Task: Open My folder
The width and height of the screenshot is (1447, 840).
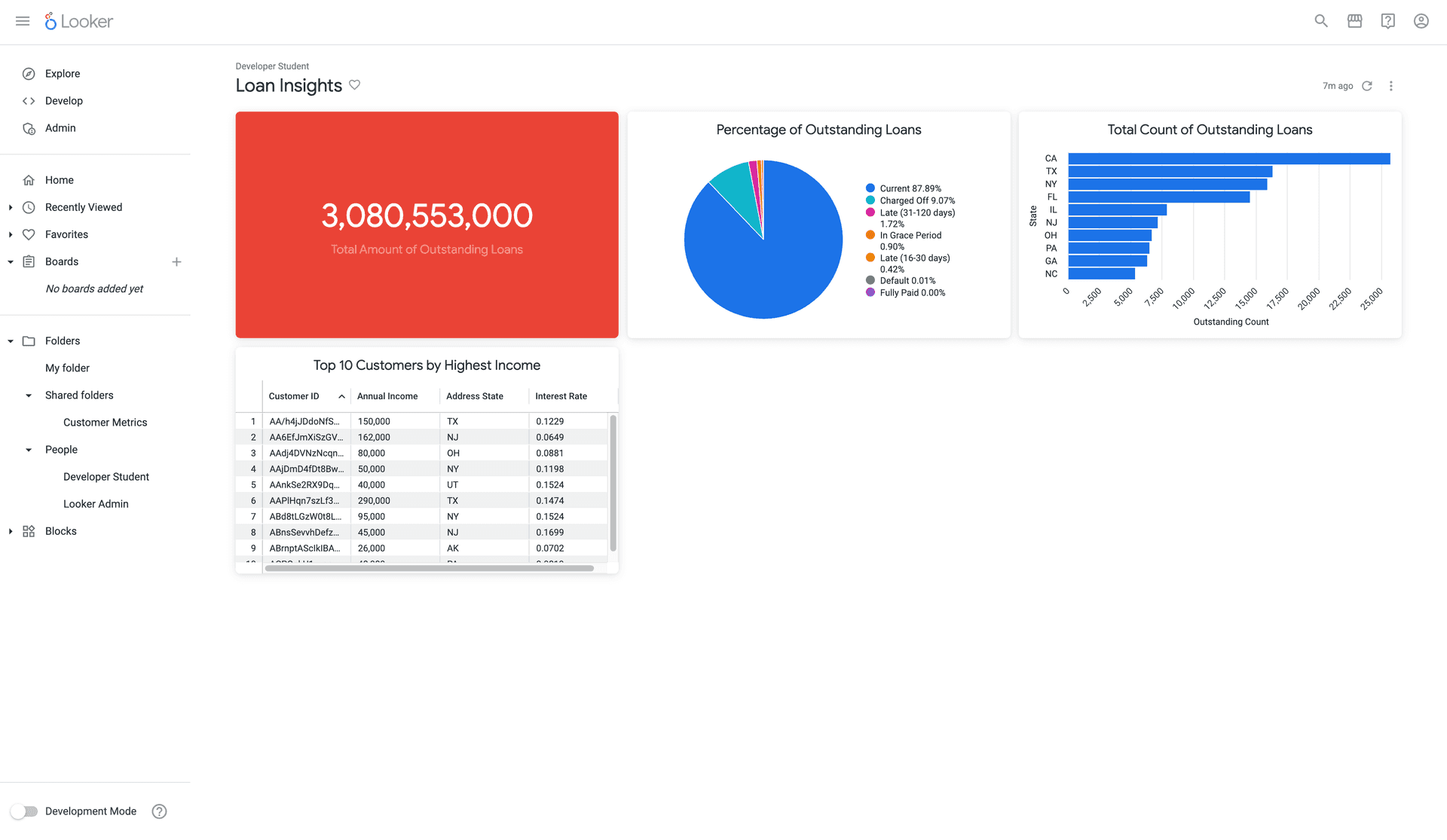Action: (67, 368)
